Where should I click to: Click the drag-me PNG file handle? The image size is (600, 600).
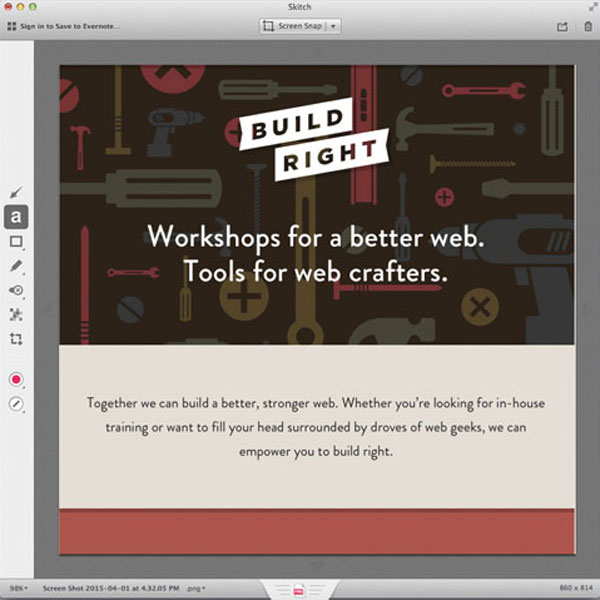pos(299,591)
